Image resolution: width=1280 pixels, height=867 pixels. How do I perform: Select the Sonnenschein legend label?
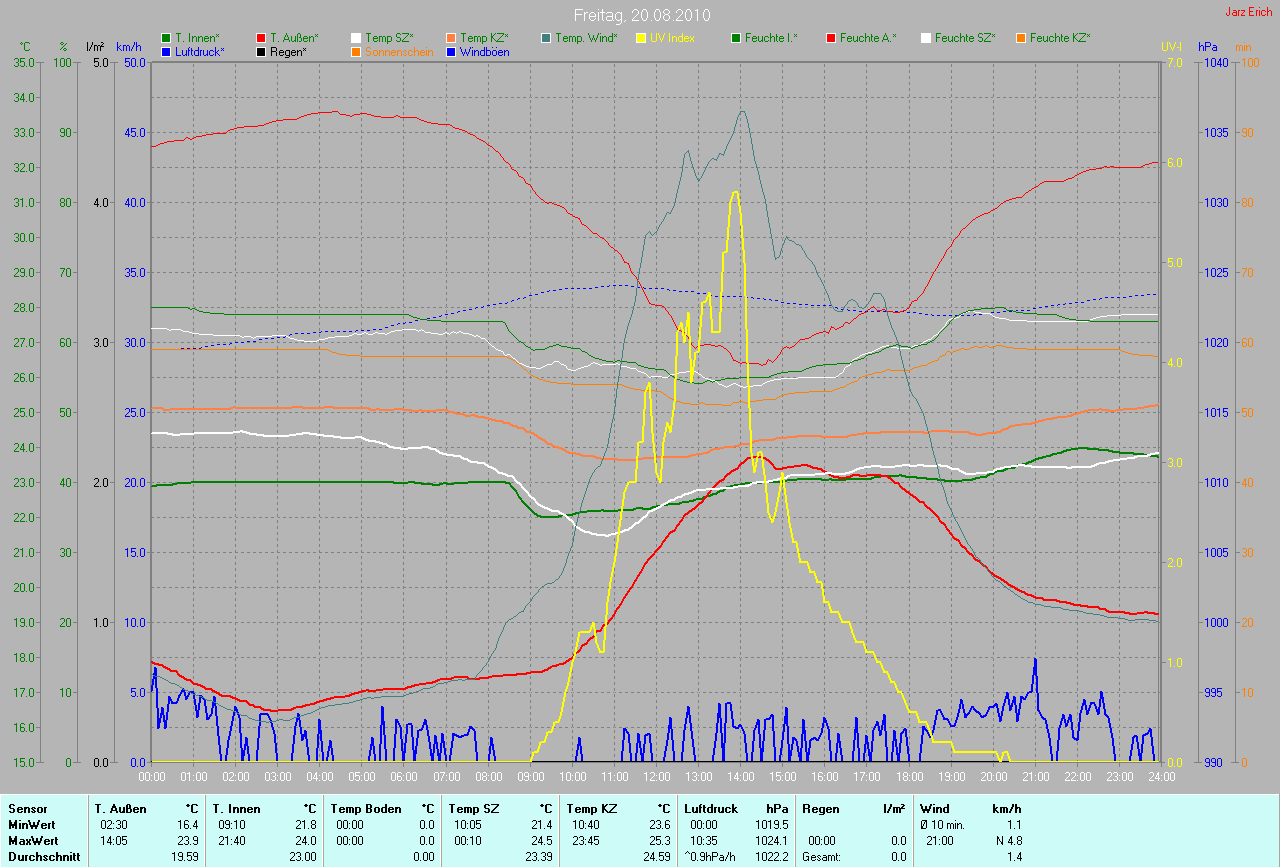pyautogui.click(x=399, y=51)
